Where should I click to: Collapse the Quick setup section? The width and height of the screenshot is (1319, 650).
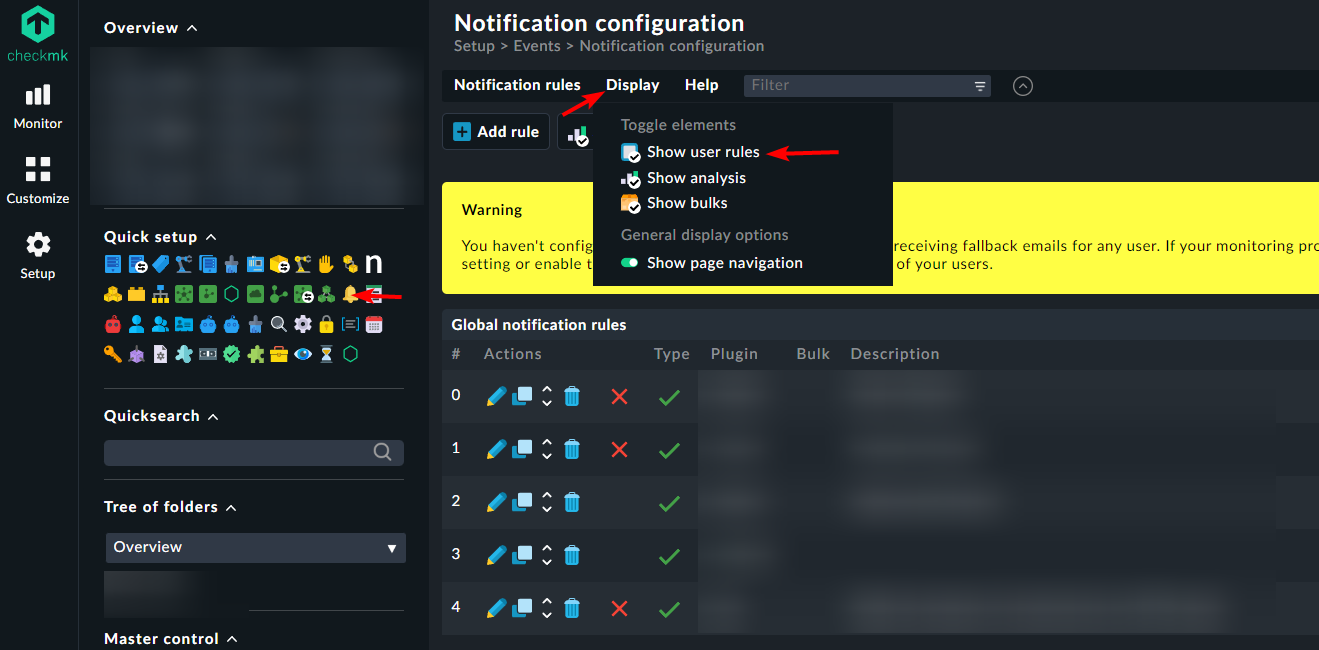[211, 237]
